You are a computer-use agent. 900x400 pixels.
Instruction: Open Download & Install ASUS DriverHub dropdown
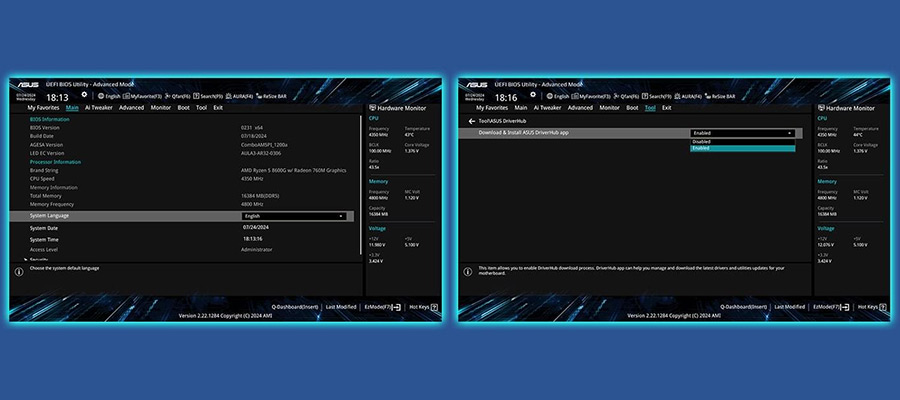click(x=742, y=133)
